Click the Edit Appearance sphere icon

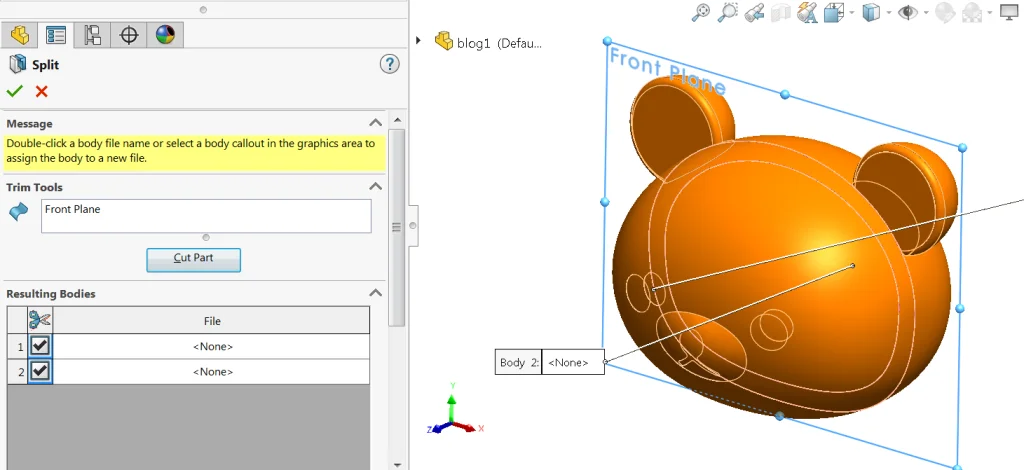pos(944,12)
